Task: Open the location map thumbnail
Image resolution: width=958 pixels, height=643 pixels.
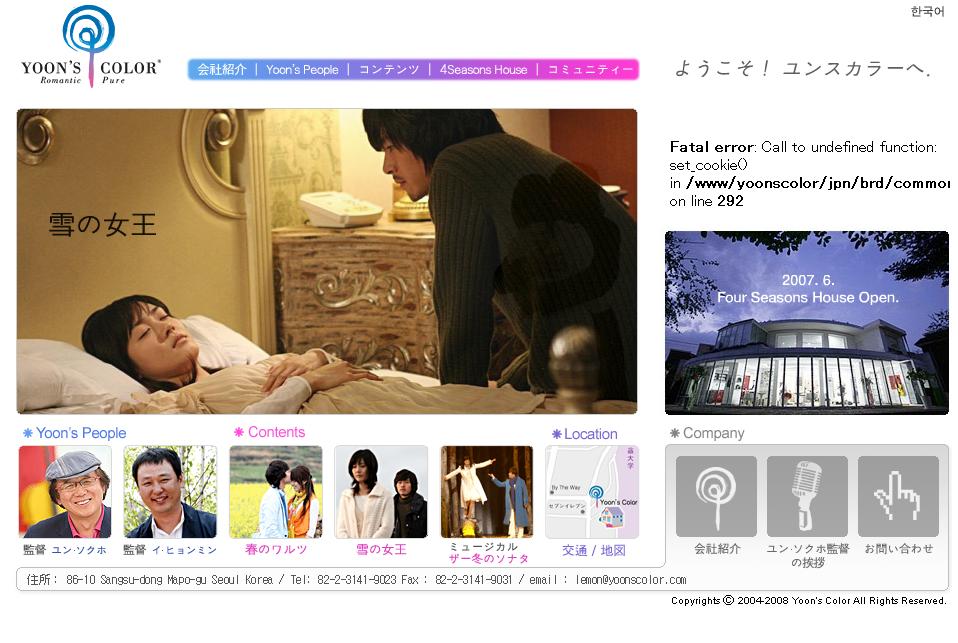Action: point(592,492)
